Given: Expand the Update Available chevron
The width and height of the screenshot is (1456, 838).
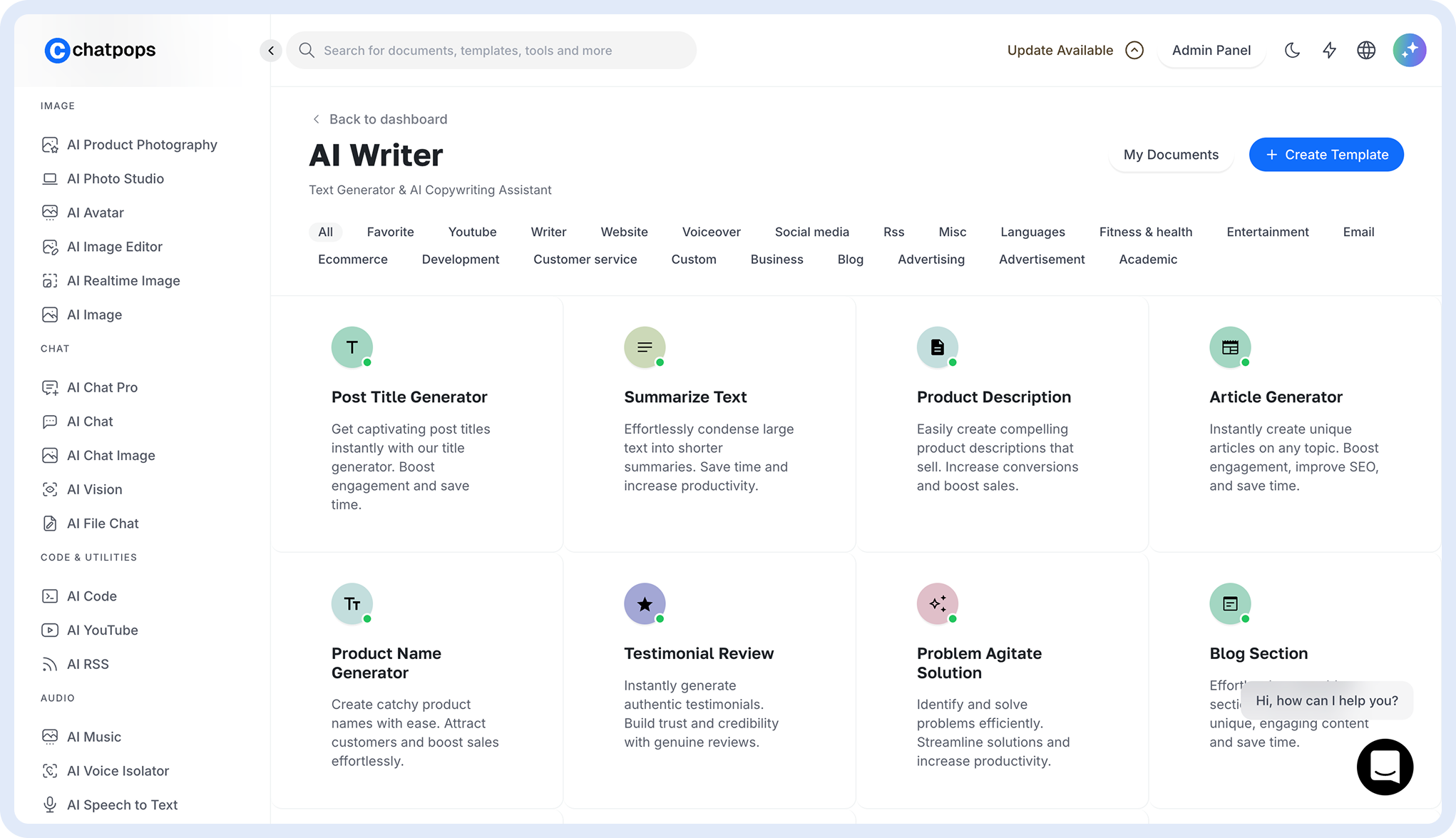Looking at the screenshot, I should pyautogui.click(x=1134, y=50).
